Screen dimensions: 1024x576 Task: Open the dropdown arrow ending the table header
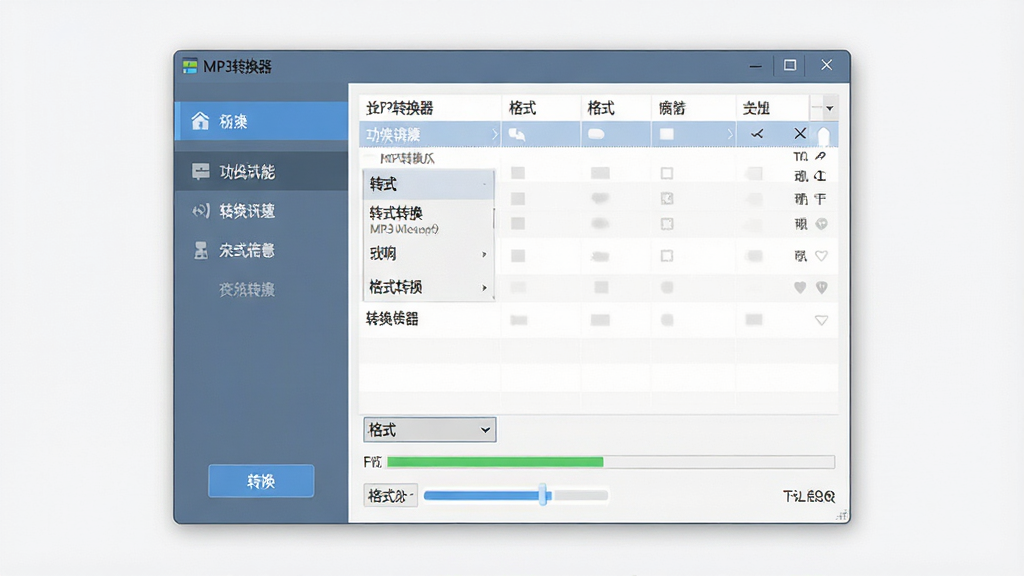coord(829,108)
